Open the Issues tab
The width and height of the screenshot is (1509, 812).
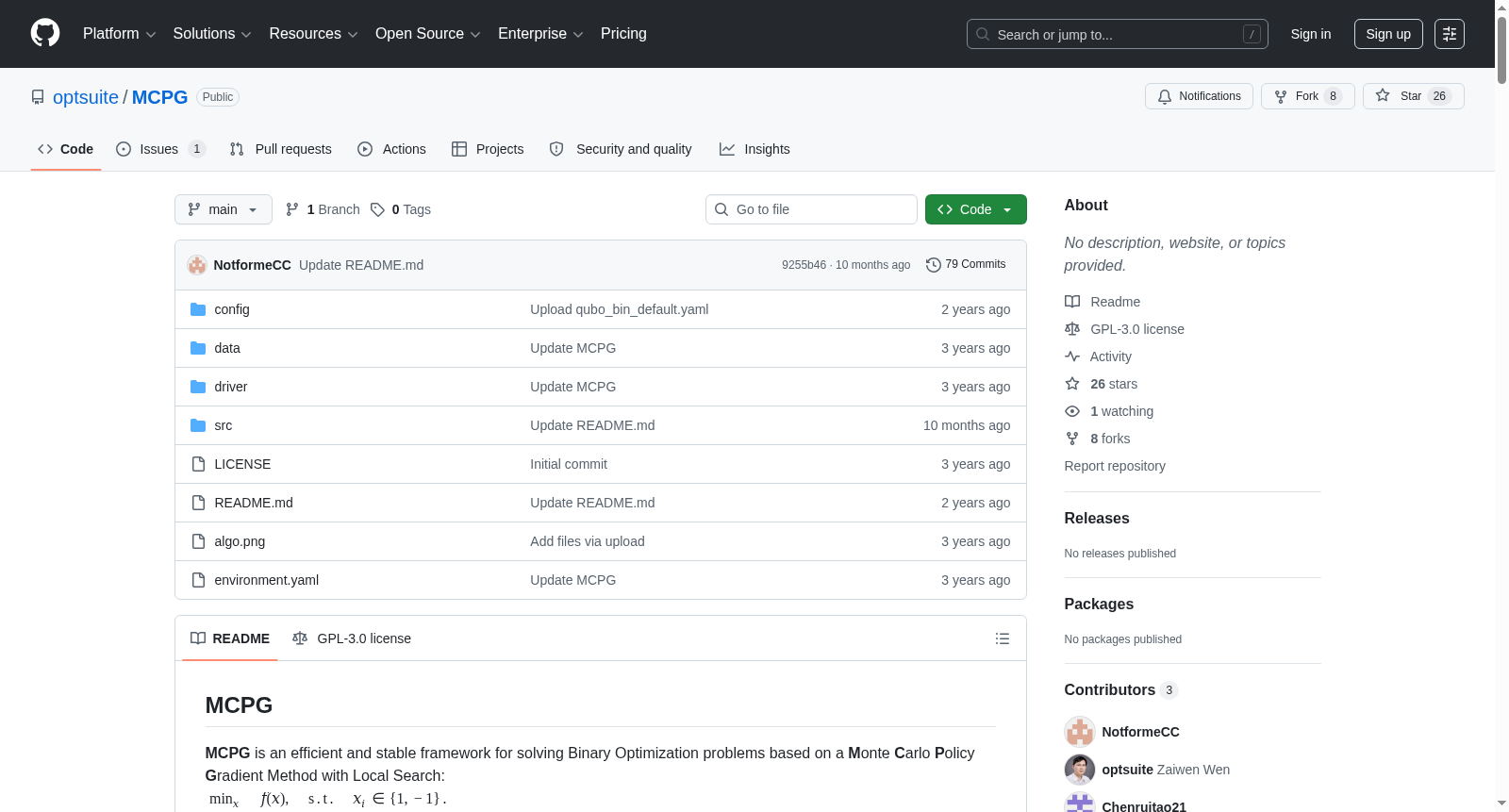160,149
